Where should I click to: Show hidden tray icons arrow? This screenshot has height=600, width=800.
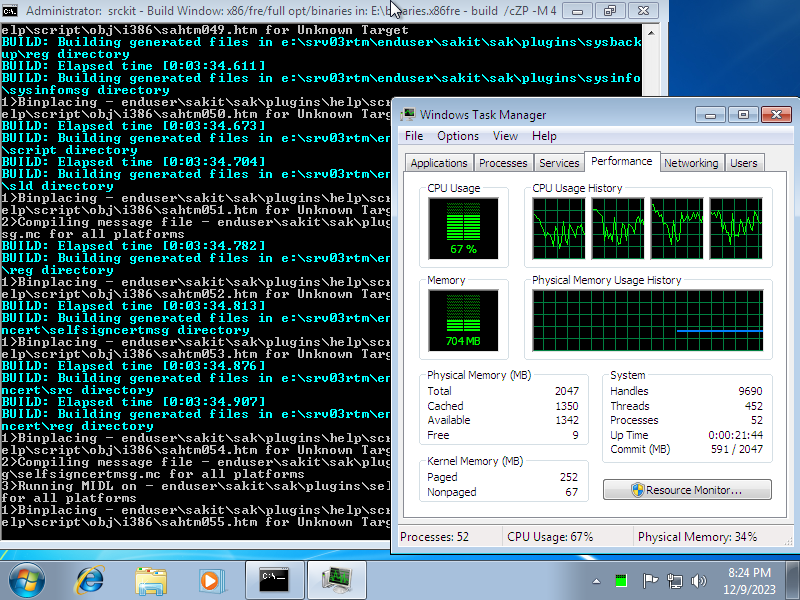coord(596,581)
